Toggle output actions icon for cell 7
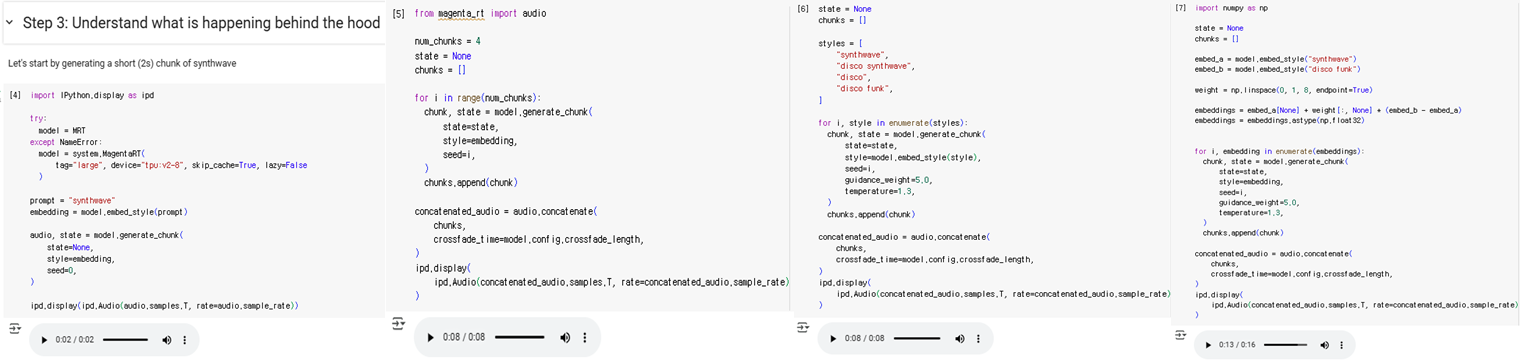Viewport: 1520px width, 362px height. (1181, 335)
